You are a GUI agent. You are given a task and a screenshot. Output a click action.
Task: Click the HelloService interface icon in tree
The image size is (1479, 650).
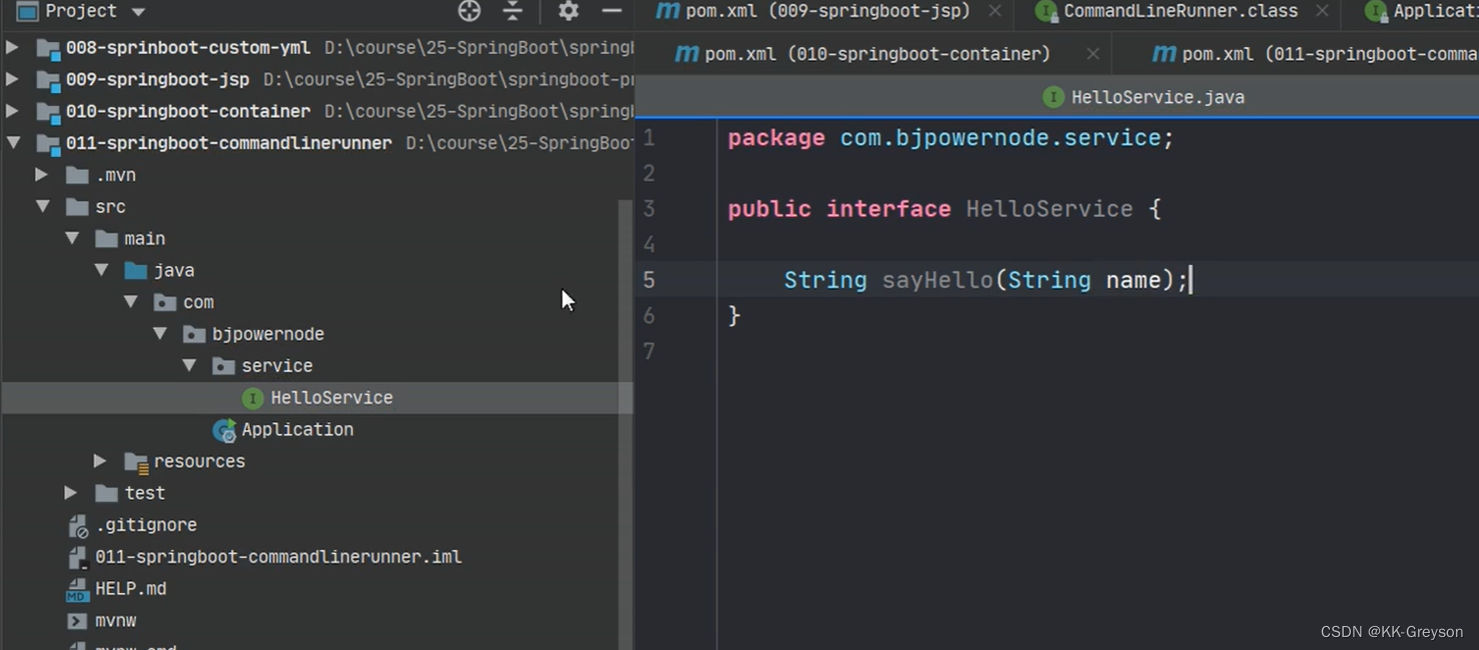253,398
